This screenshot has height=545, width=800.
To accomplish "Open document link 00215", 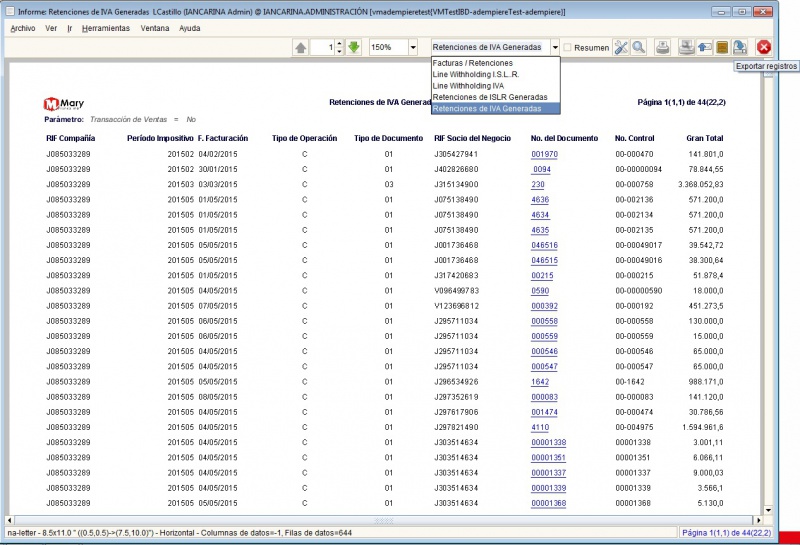I will tap(542, 276).
